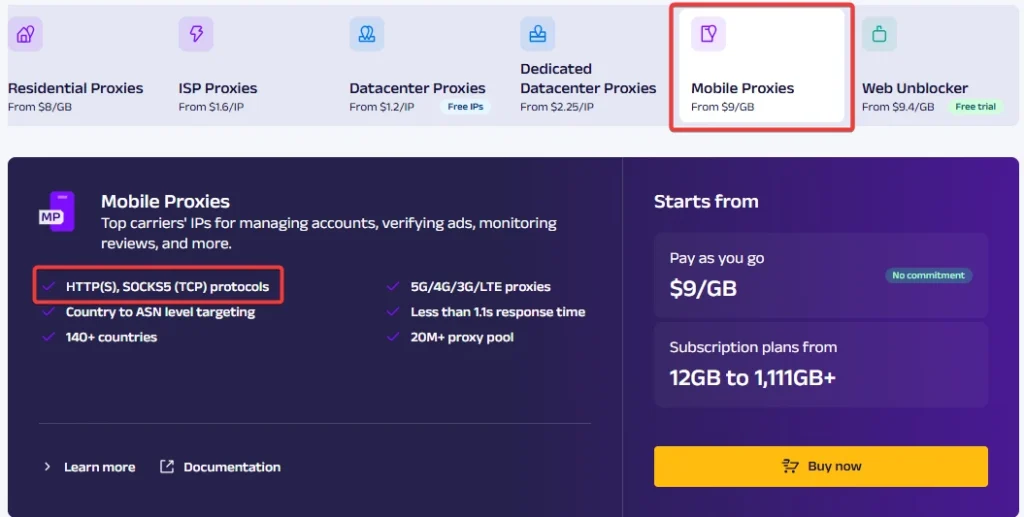This screenshot has width=1024, height=517.
Task: Click the Mobile Proxies phone icon
Action: click(x=708, y=35)
